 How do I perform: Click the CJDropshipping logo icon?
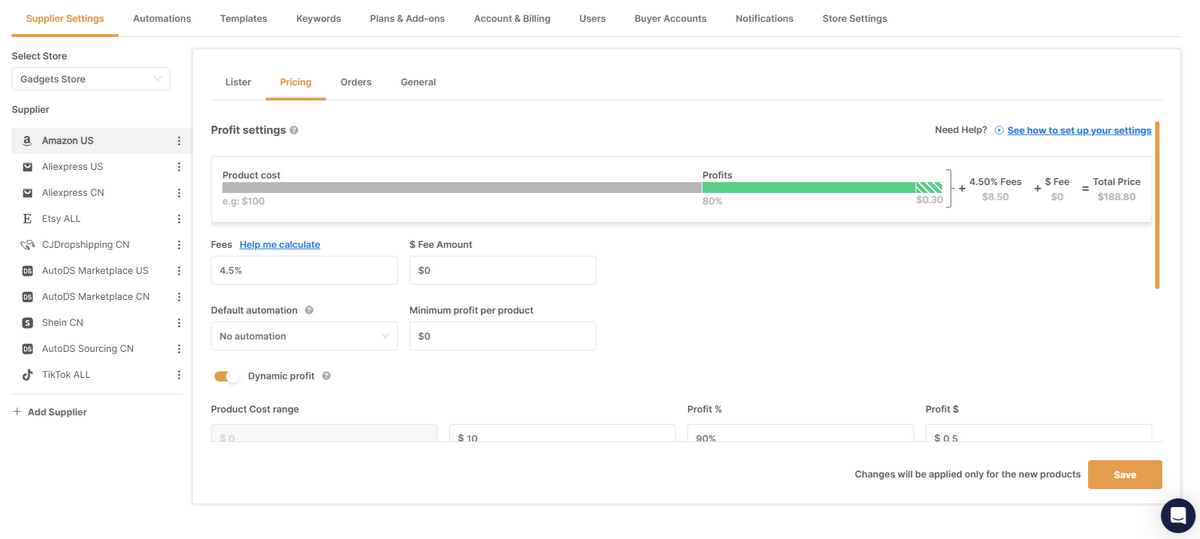point(28,245)
